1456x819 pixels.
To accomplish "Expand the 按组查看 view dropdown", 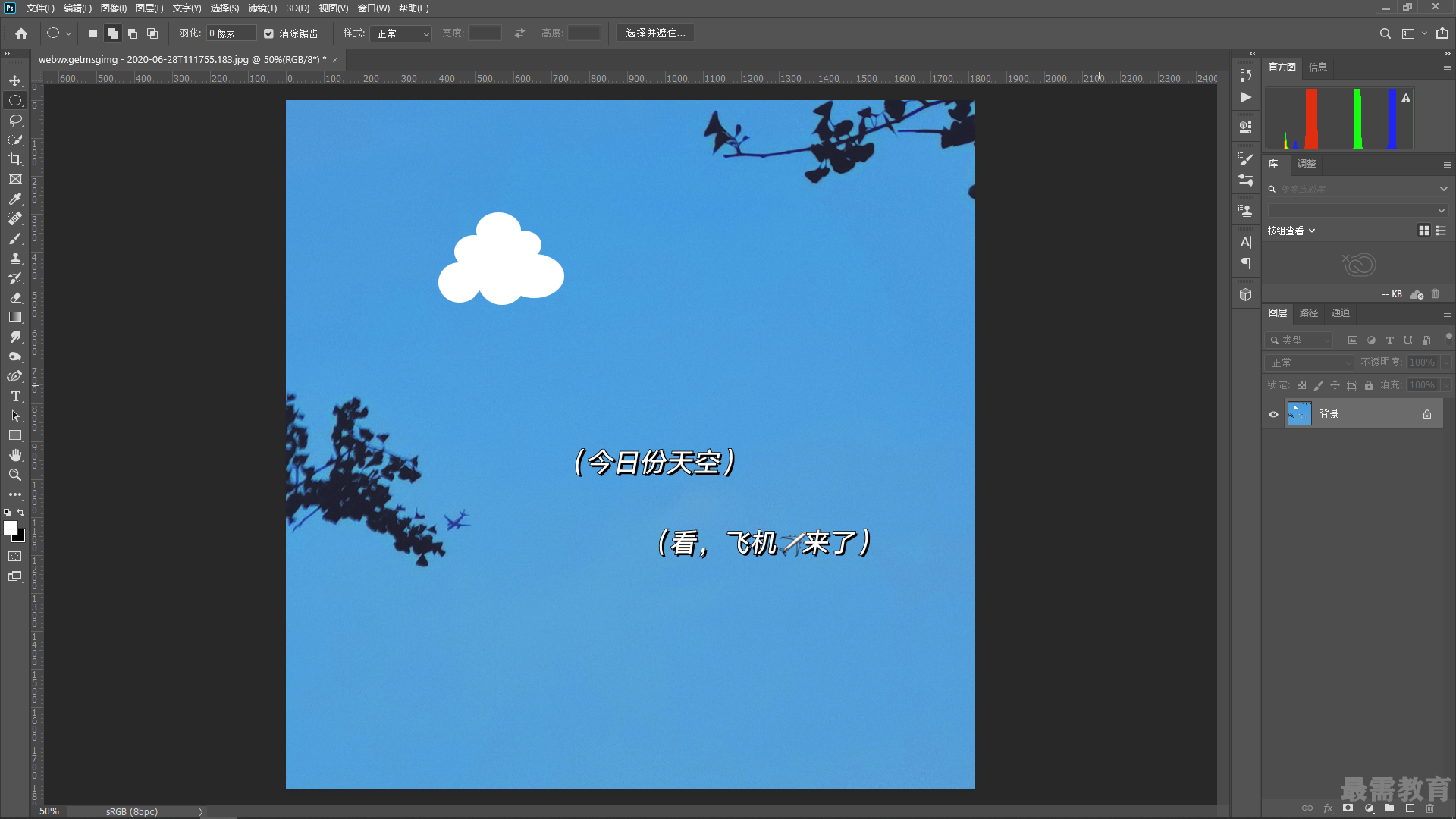I will pos(1291,231).
